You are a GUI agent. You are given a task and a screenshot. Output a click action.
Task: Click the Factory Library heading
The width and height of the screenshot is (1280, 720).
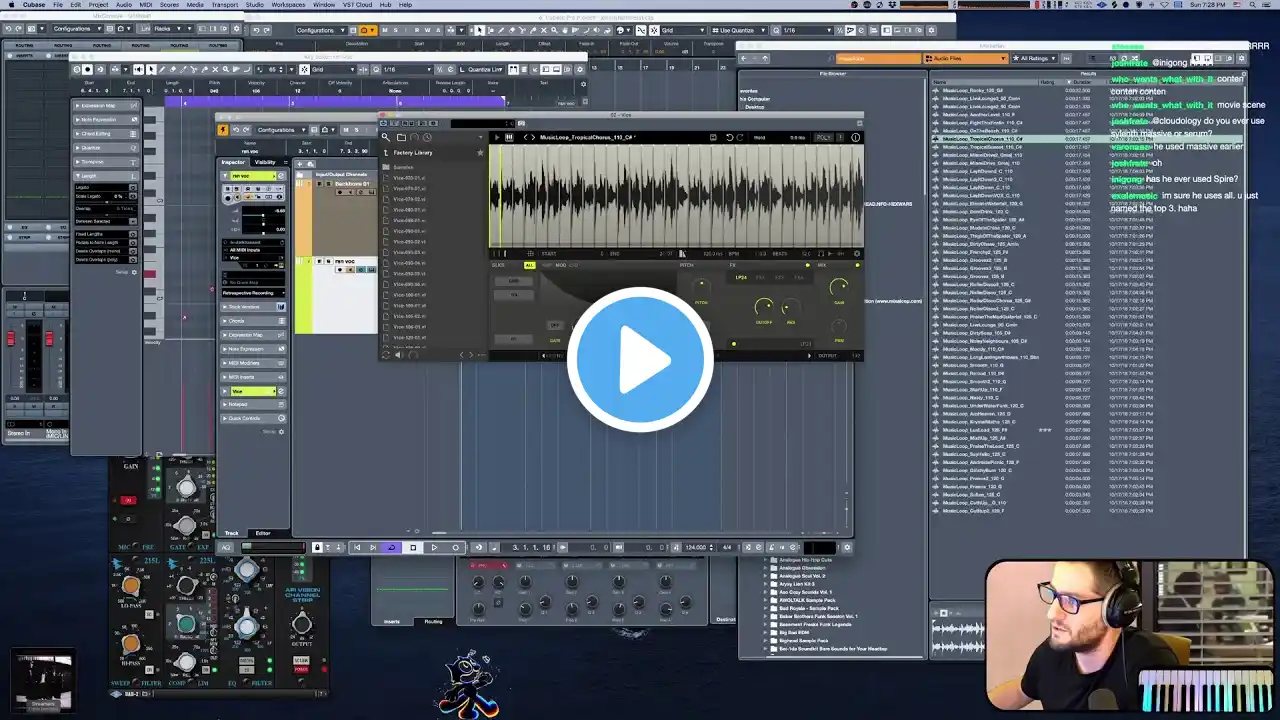pyautogui.click(x=412, y=153)
